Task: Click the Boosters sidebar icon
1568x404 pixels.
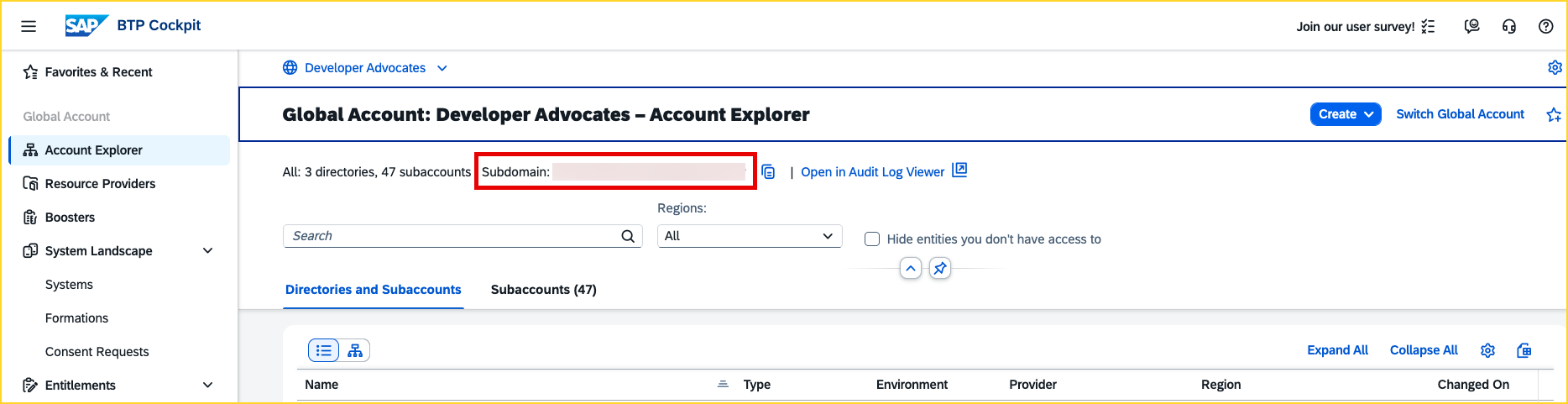Action: 30,218
